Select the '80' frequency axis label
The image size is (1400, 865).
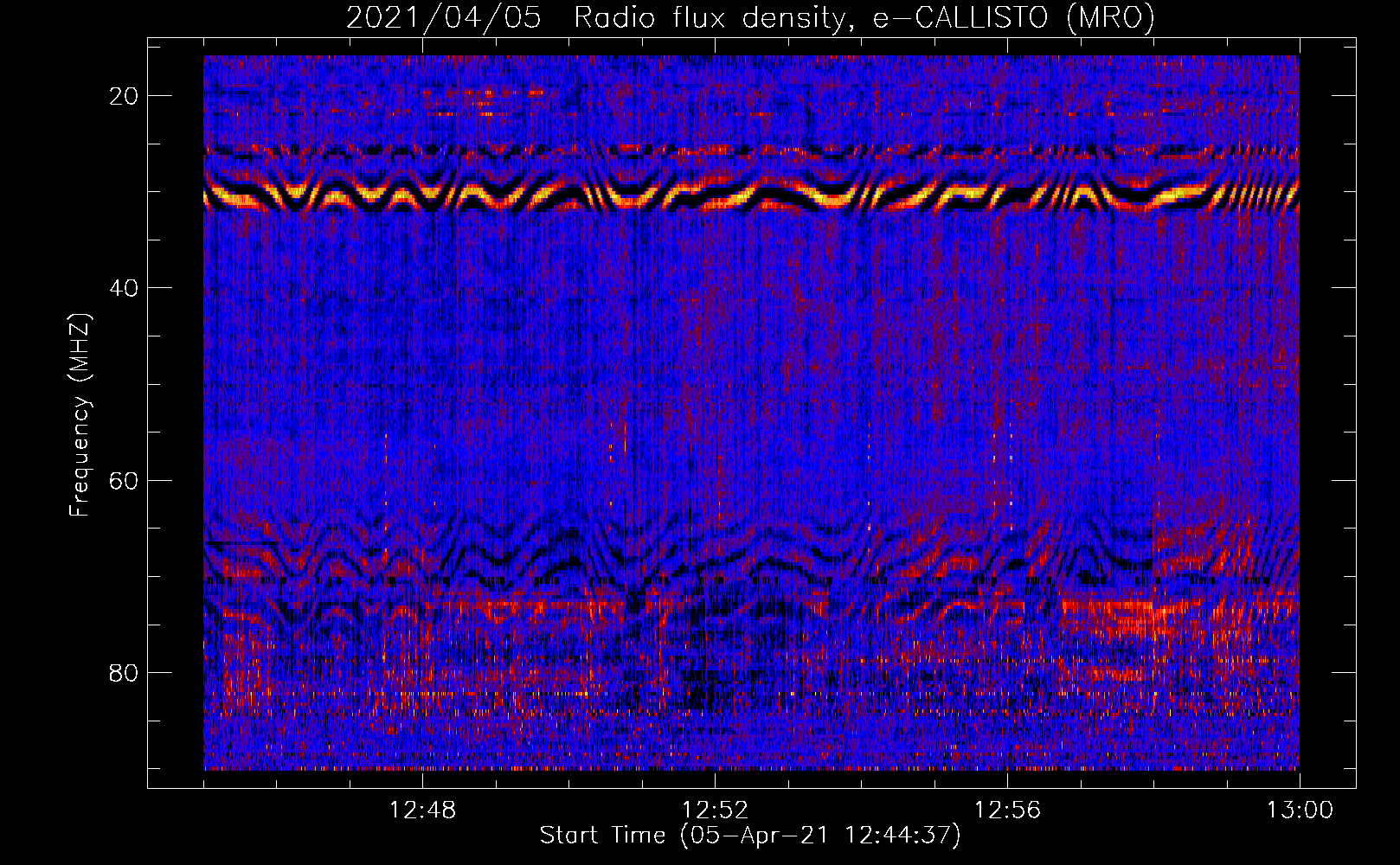[x=125, y=672]
